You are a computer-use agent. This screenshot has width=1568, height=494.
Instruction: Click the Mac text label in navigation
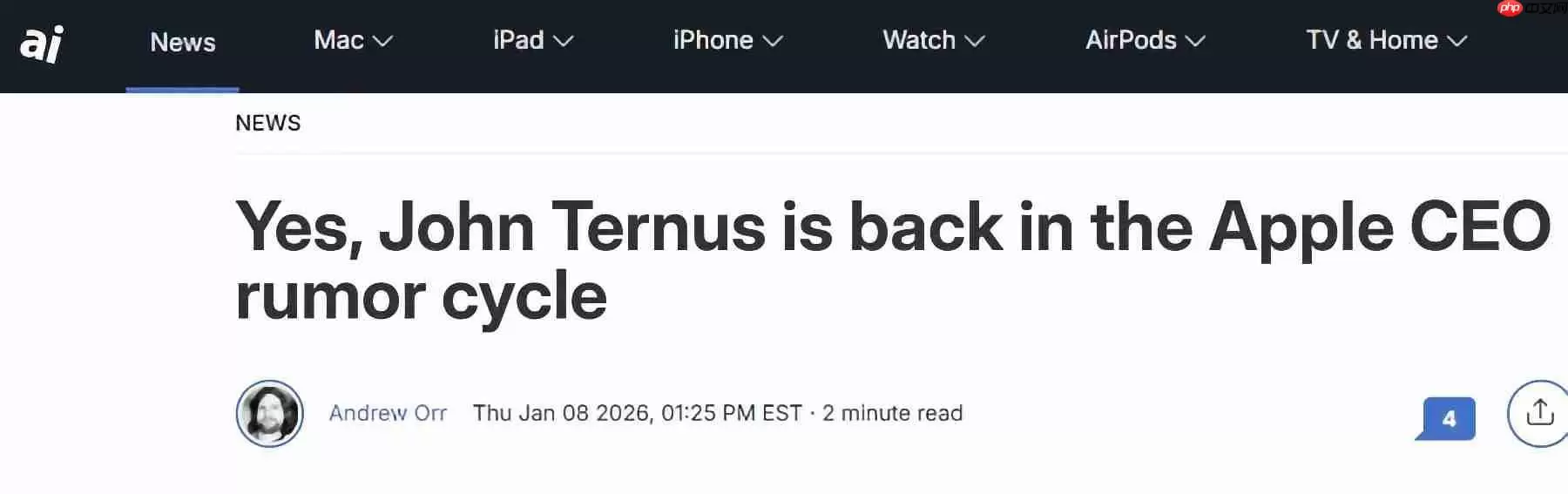[x=338, y=40]
